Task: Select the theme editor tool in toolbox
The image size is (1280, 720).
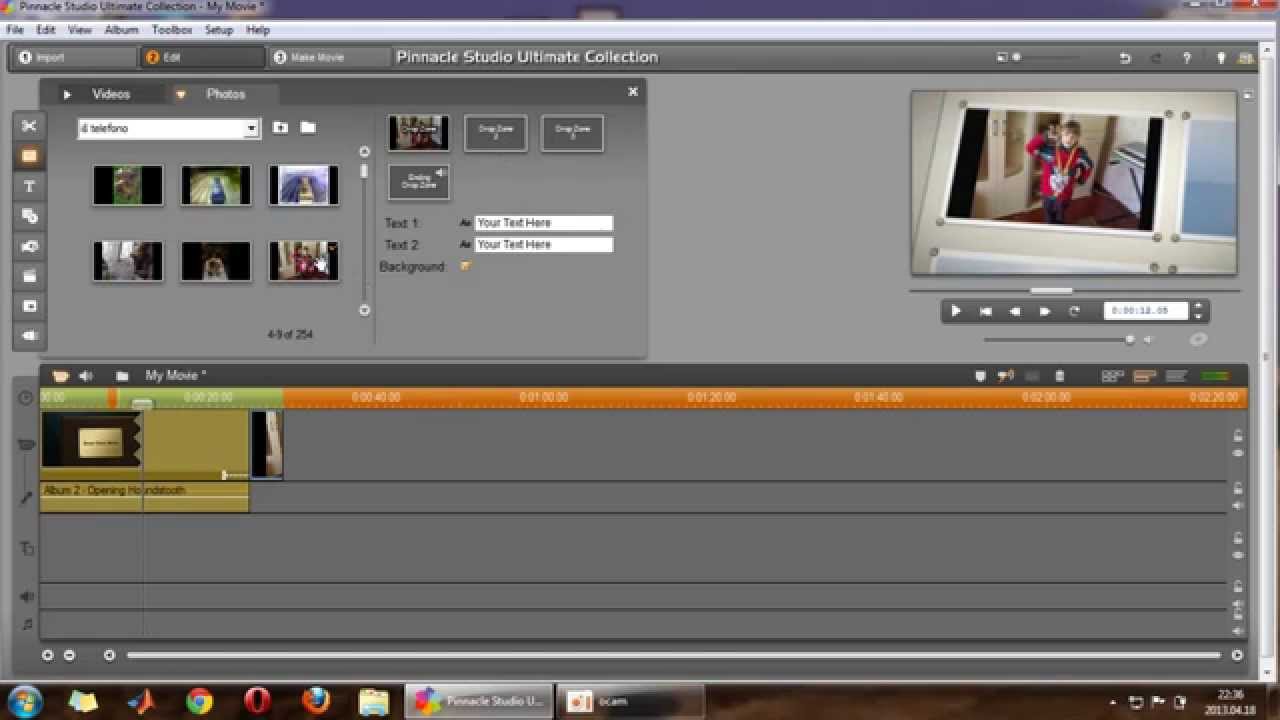Action: [x=29, y=156]
